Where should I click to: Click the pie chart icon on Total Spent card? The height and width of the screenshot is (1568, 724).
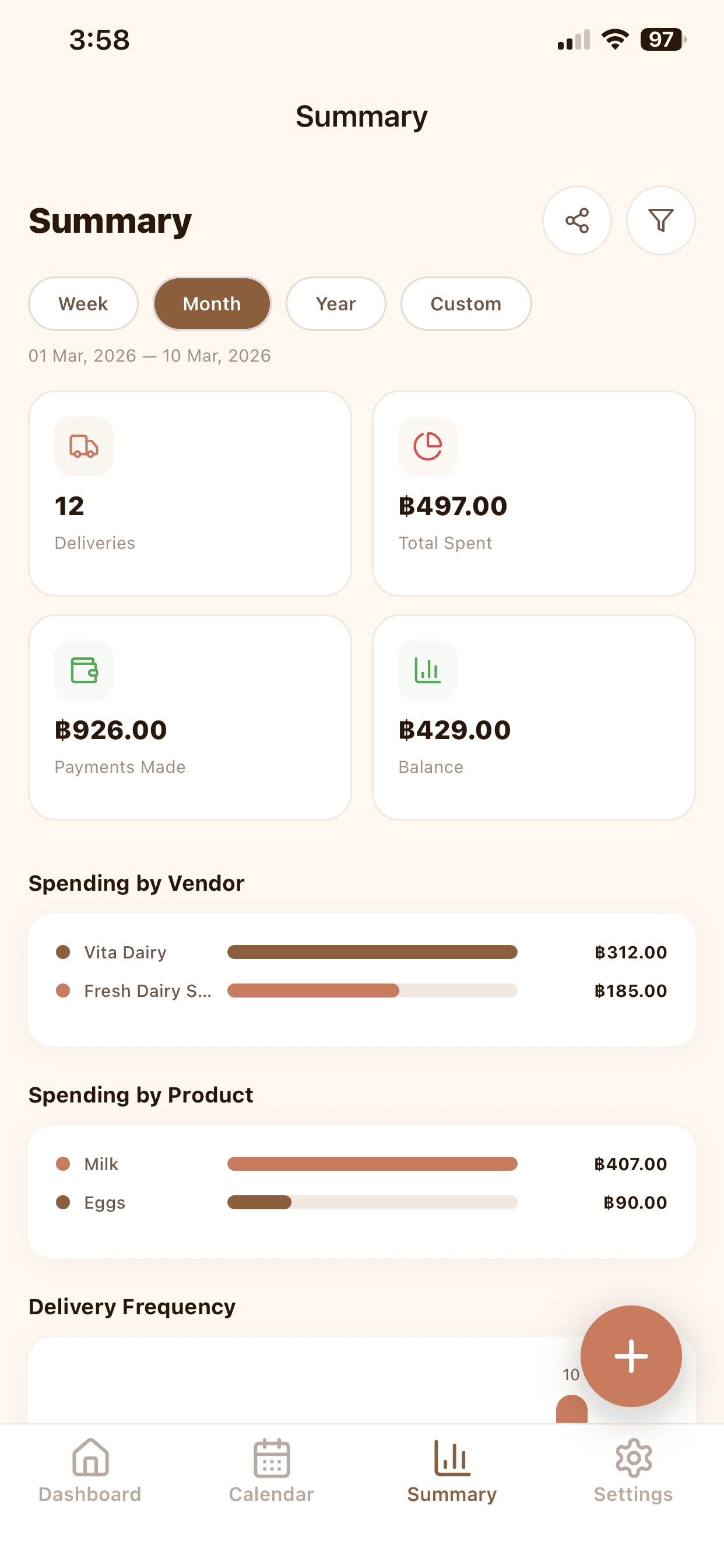[427, 447]
